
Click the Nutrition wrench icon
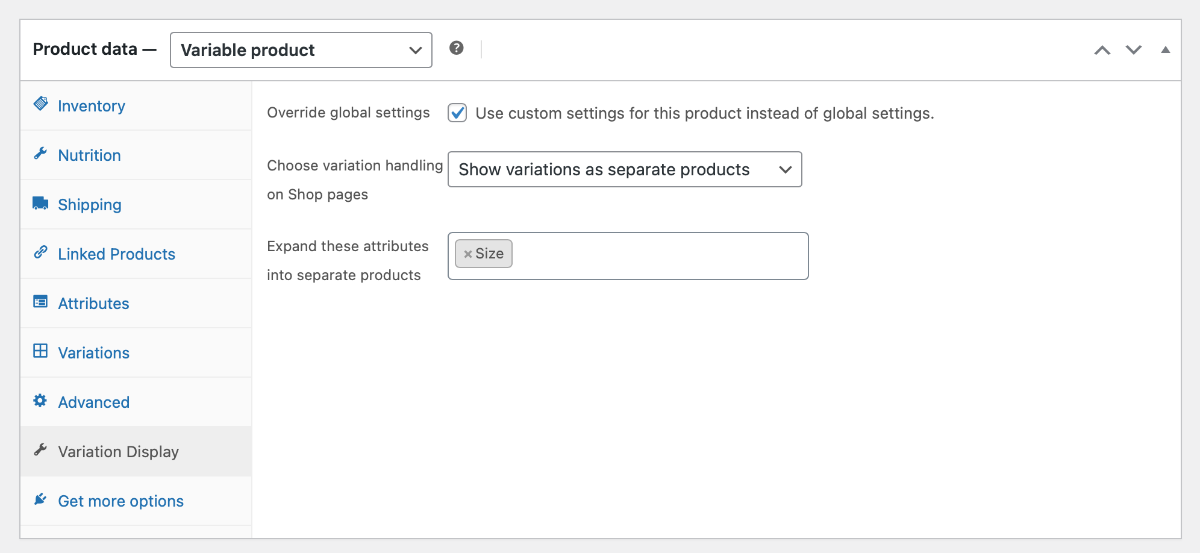point(40,154)
